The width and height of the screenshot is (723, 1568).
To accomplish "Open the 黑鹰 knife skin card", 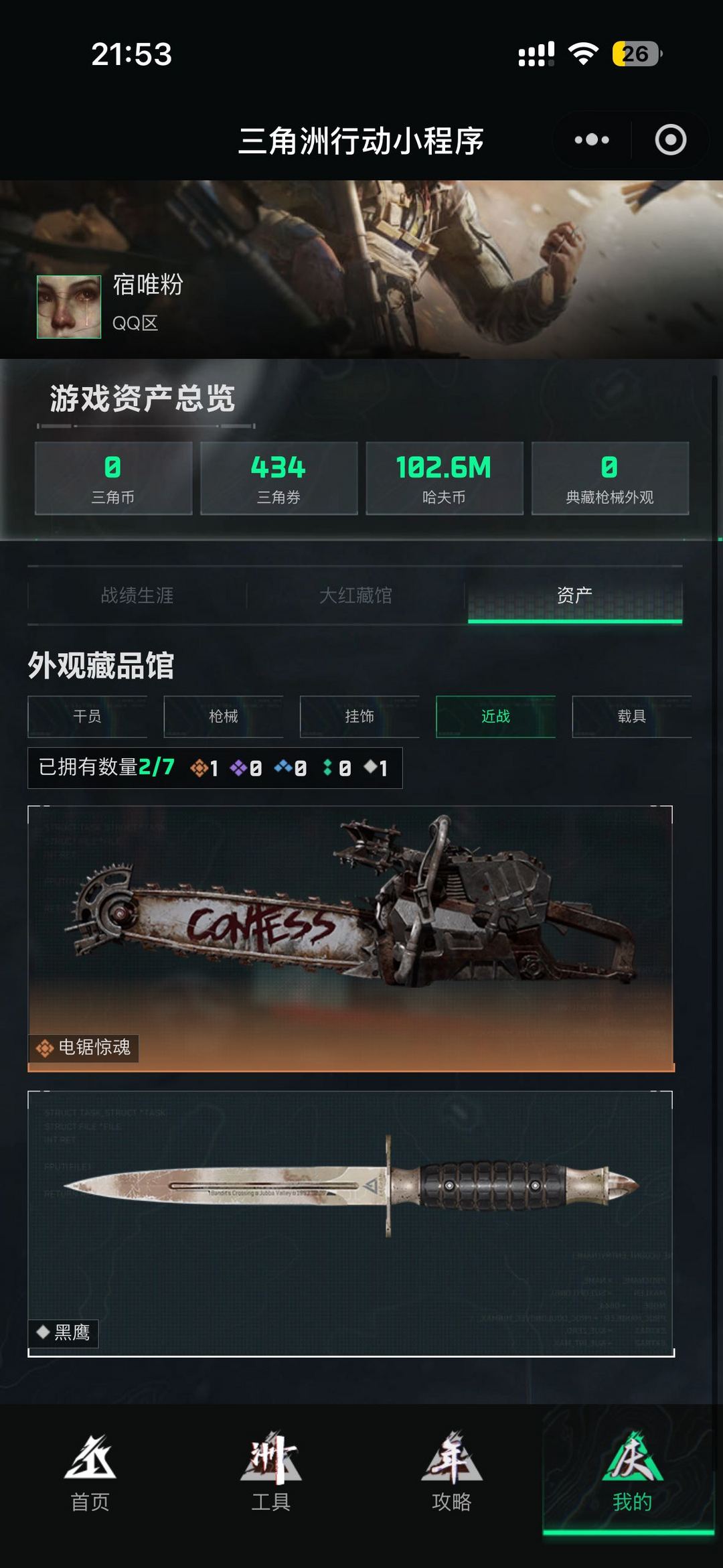I will (350, 1224).
